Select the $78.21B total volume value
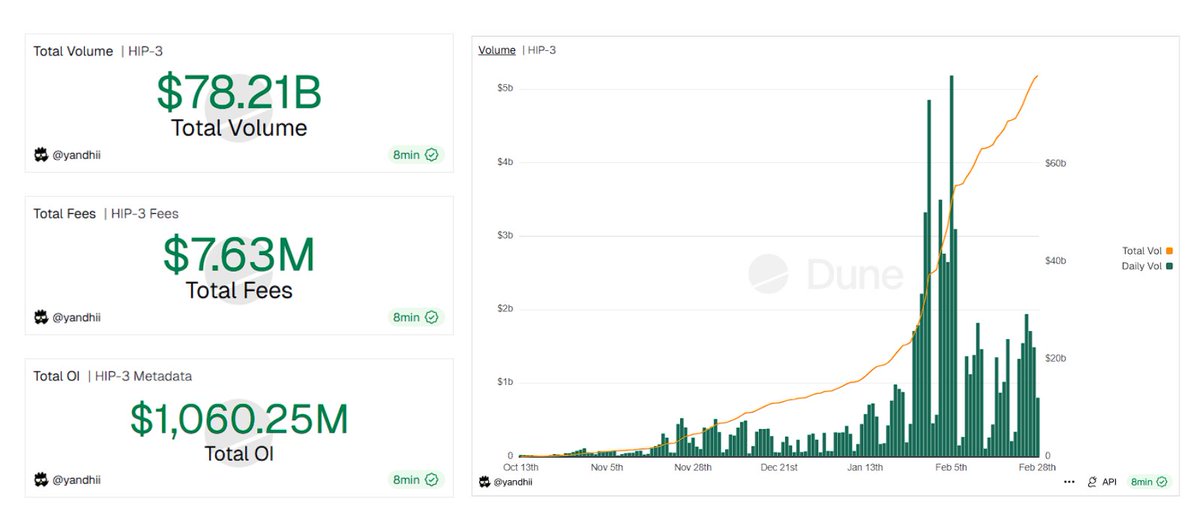 239,92
